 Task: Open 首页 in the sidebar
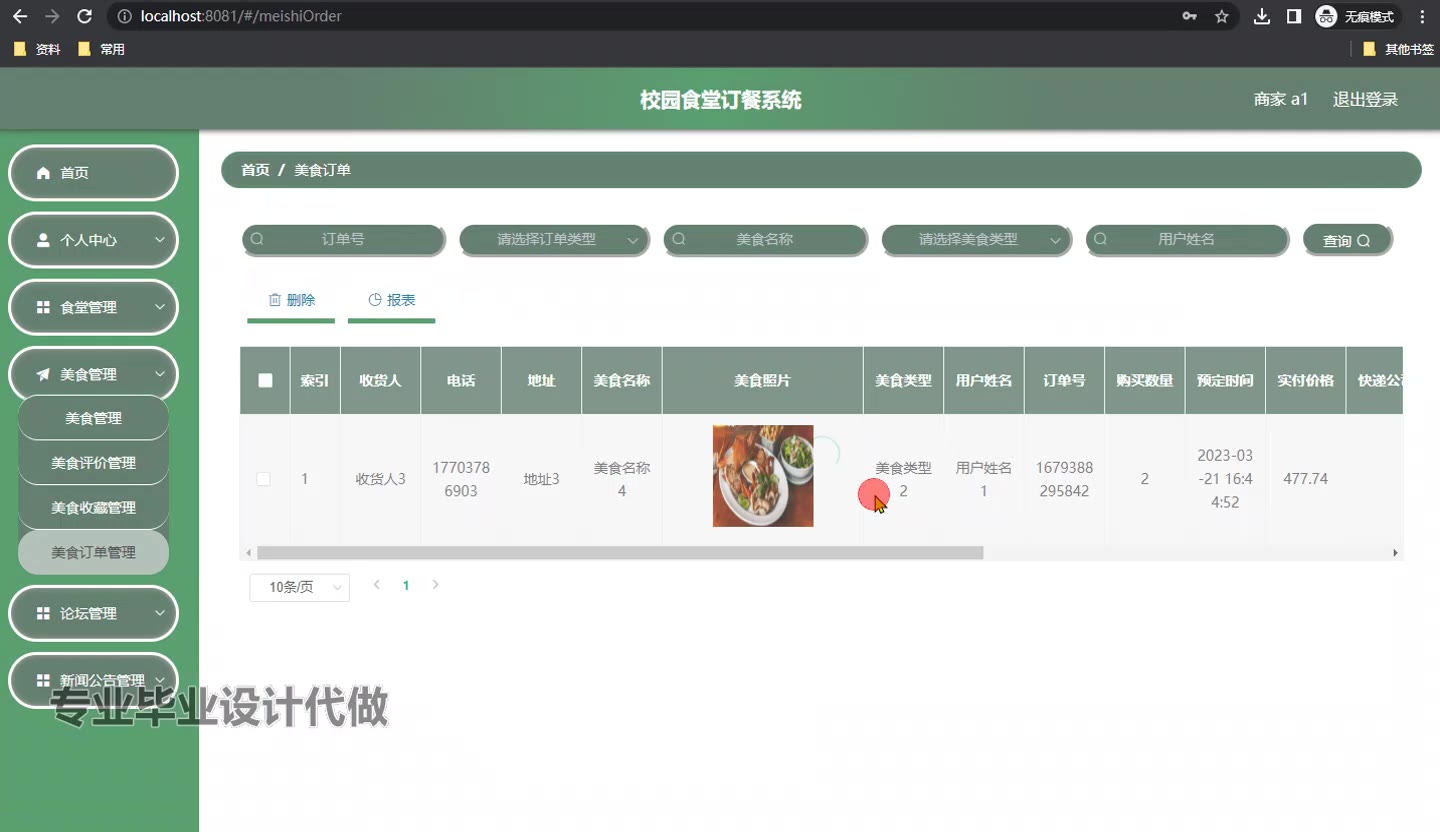click(94, 173)
